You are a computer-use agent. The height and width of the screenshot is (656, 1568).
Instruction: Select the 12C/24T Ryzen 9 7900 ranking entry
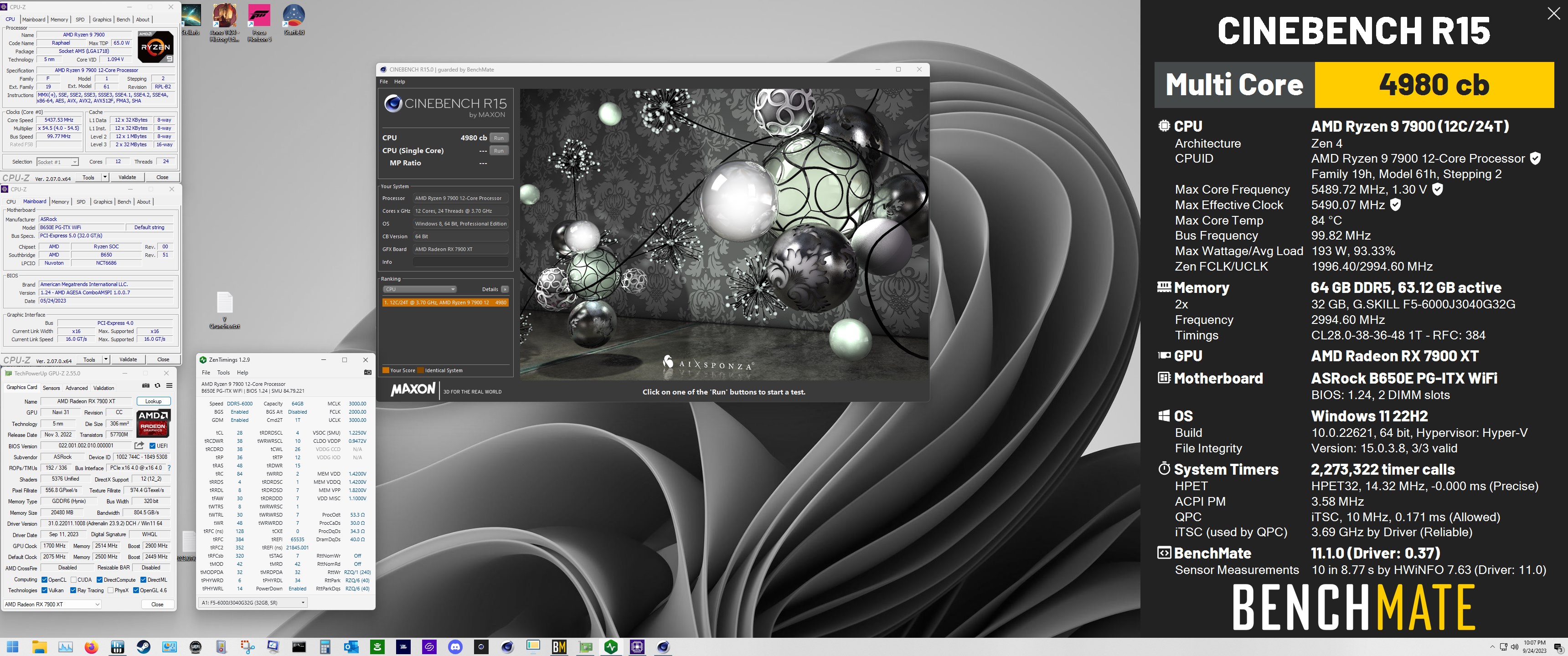[x=446, y=302]
